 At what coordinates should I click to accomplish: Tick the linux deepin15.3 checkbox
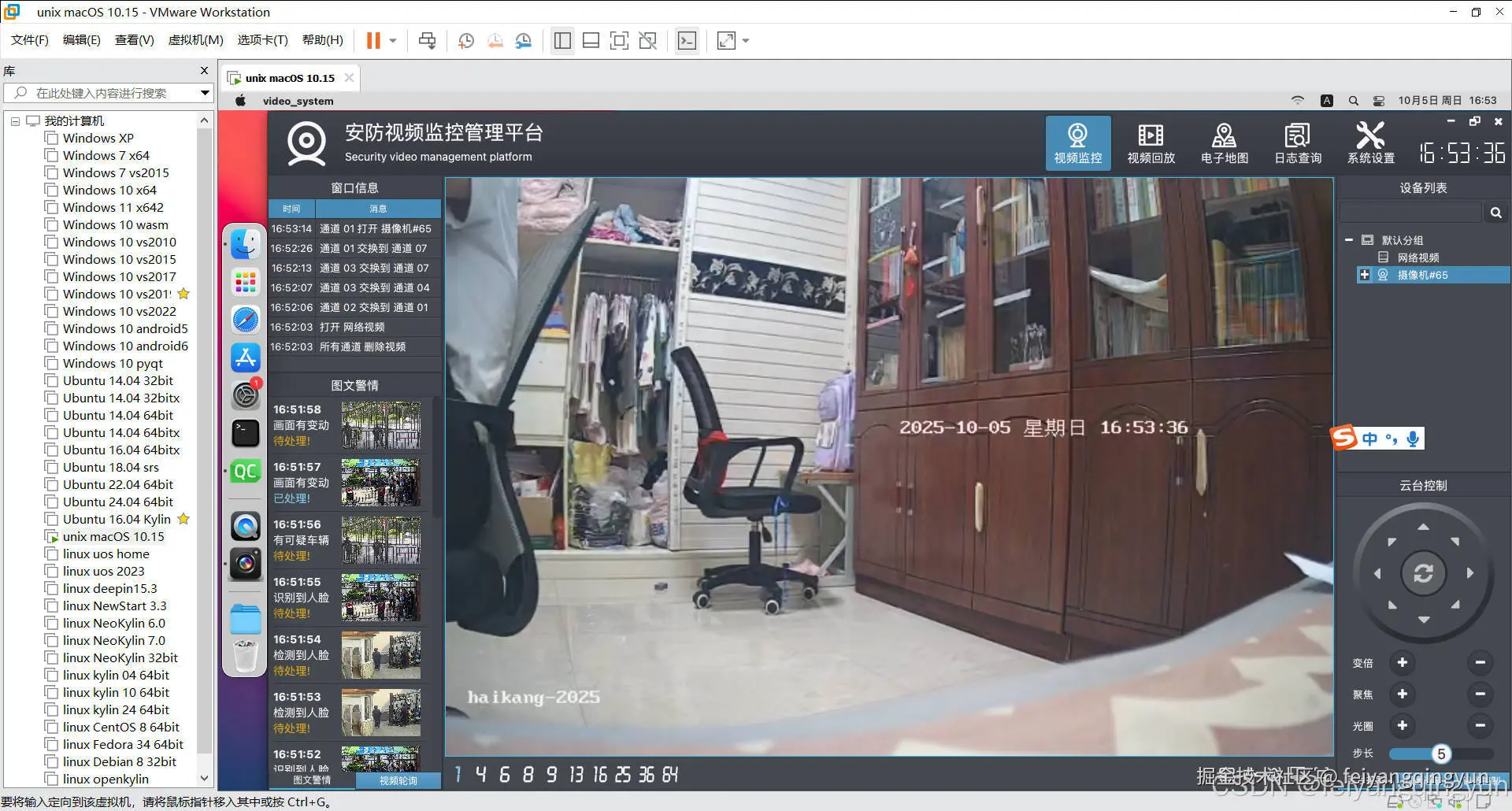pos(51,589)
